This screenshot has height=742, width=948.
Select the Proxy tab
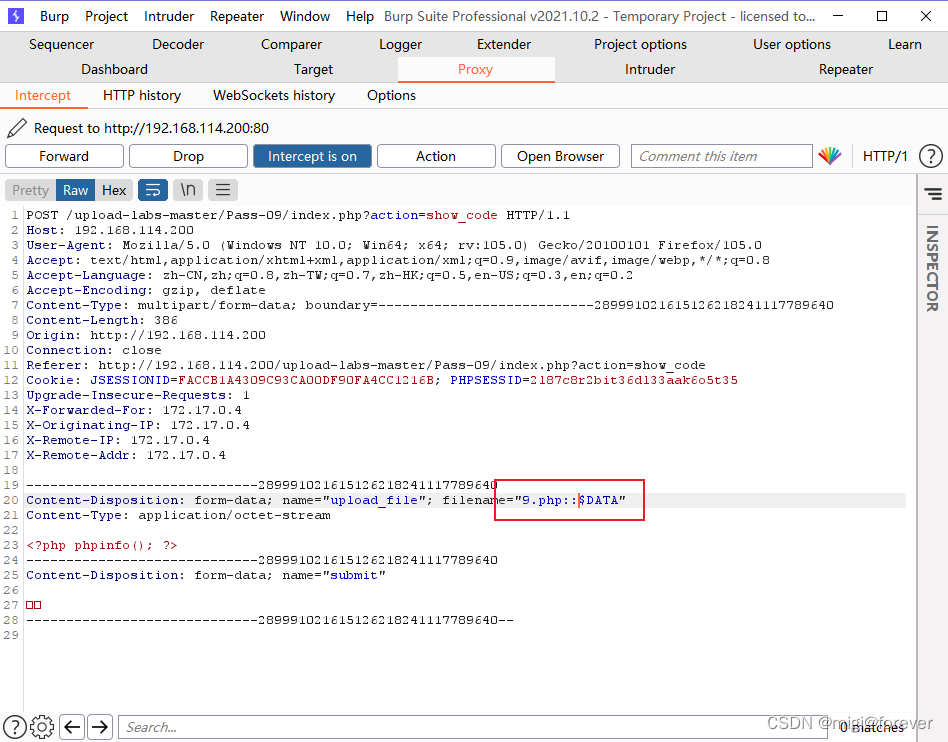[476, 70]
